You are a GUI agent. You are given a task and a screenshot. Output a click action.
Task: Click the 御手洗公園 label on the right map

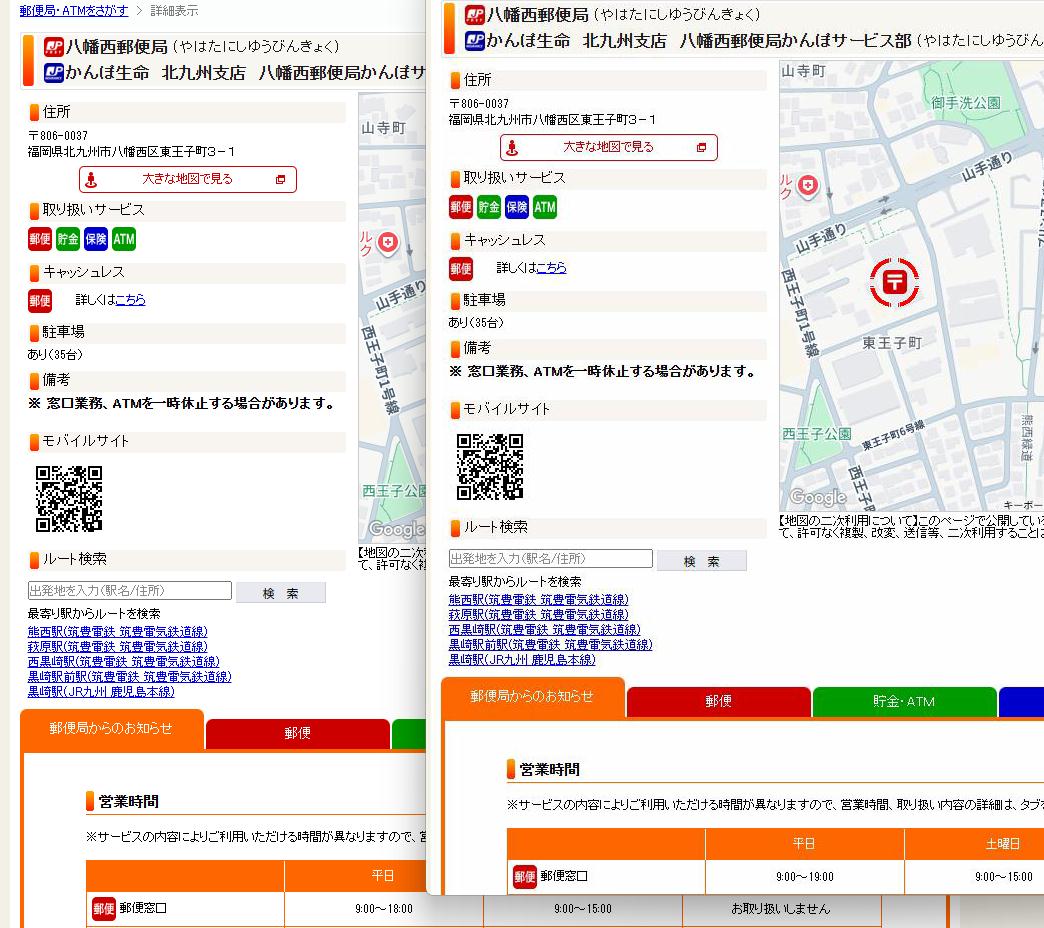965,103
